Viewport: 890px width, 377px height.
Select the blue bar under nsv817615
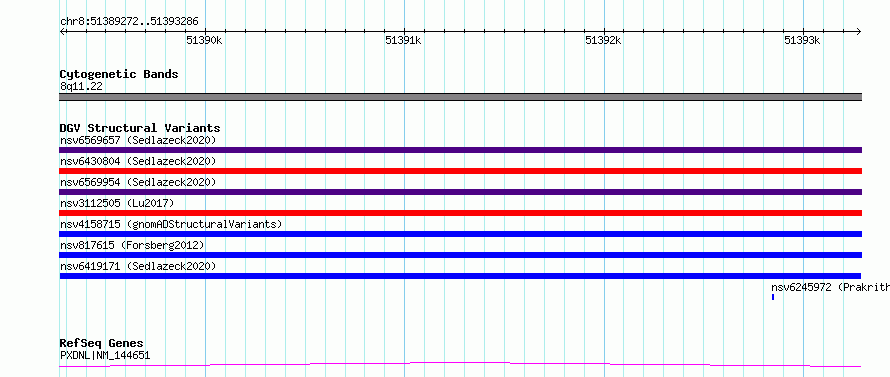(x=461, y=255)
